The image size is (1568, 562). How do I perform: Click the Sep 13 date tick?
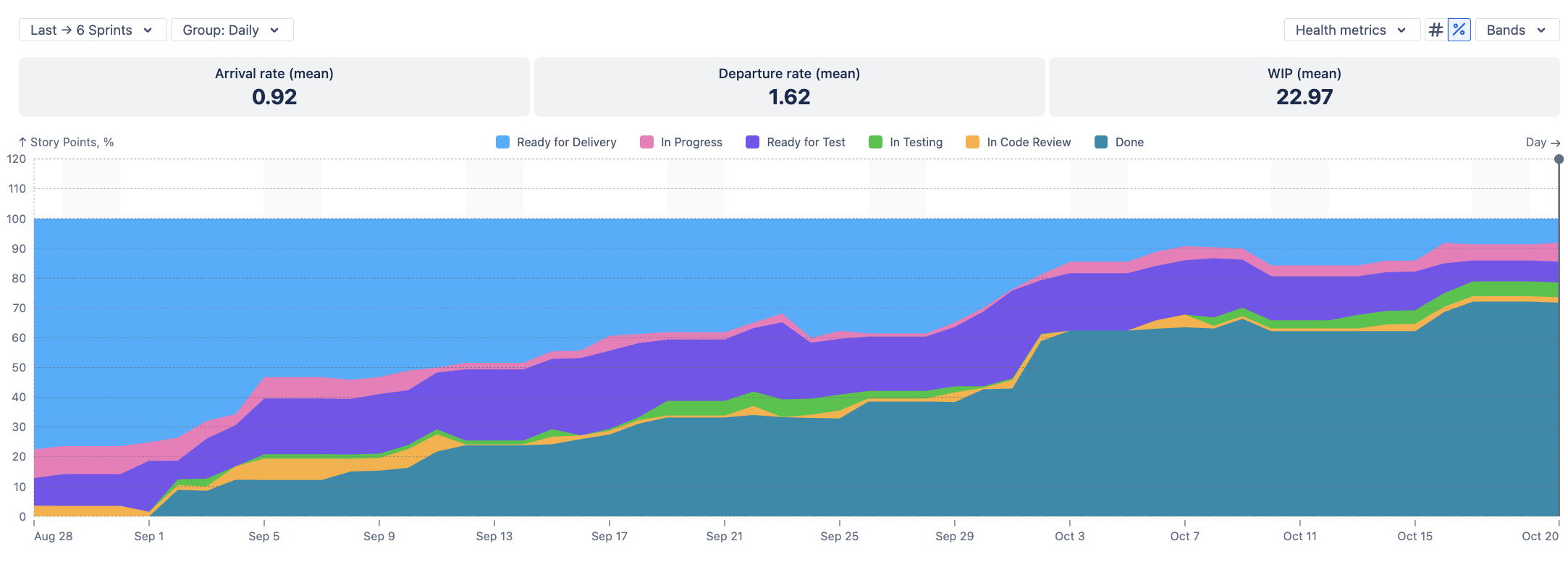click(494, 536)
